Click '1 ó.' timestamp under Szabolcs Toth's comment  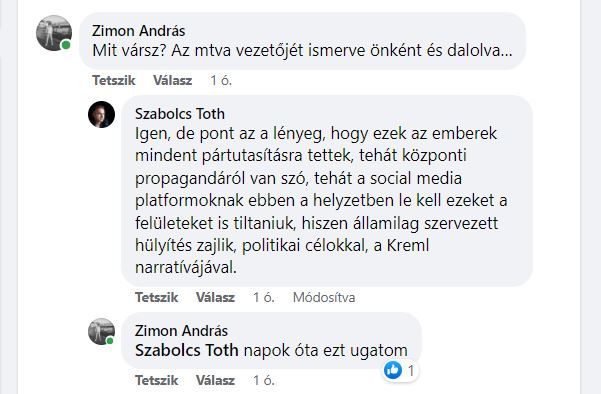tap(264, 297)
